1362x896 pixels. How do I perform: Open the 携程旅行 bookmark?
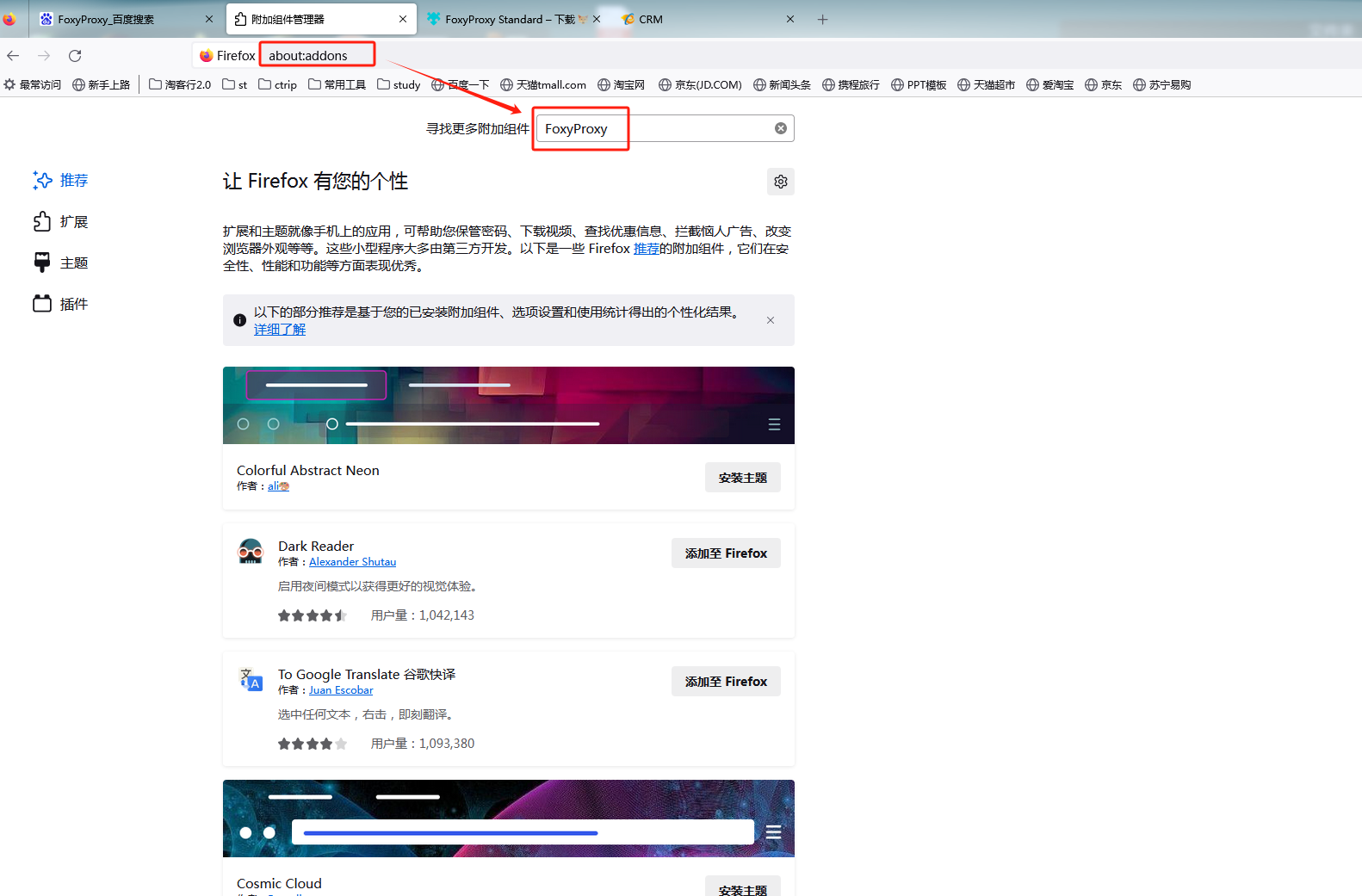[851, 84]
